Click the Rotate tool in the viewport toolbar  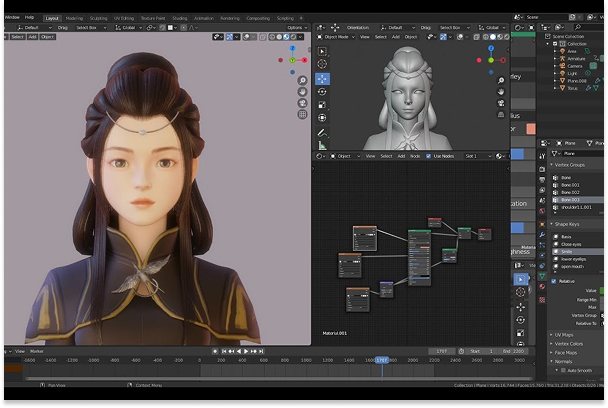(x=323, y=91)
